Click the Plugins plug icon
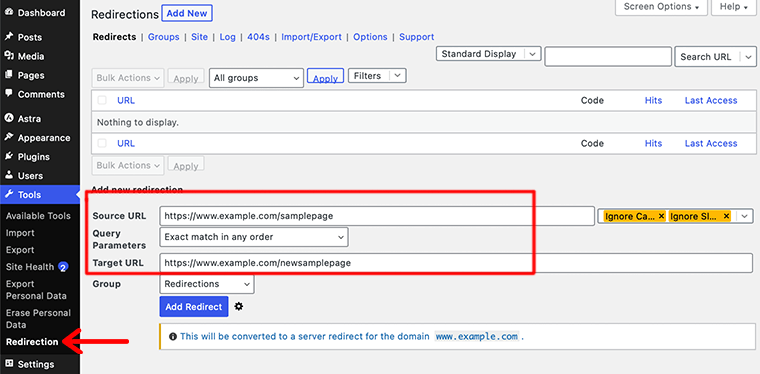 coord(9,156)
